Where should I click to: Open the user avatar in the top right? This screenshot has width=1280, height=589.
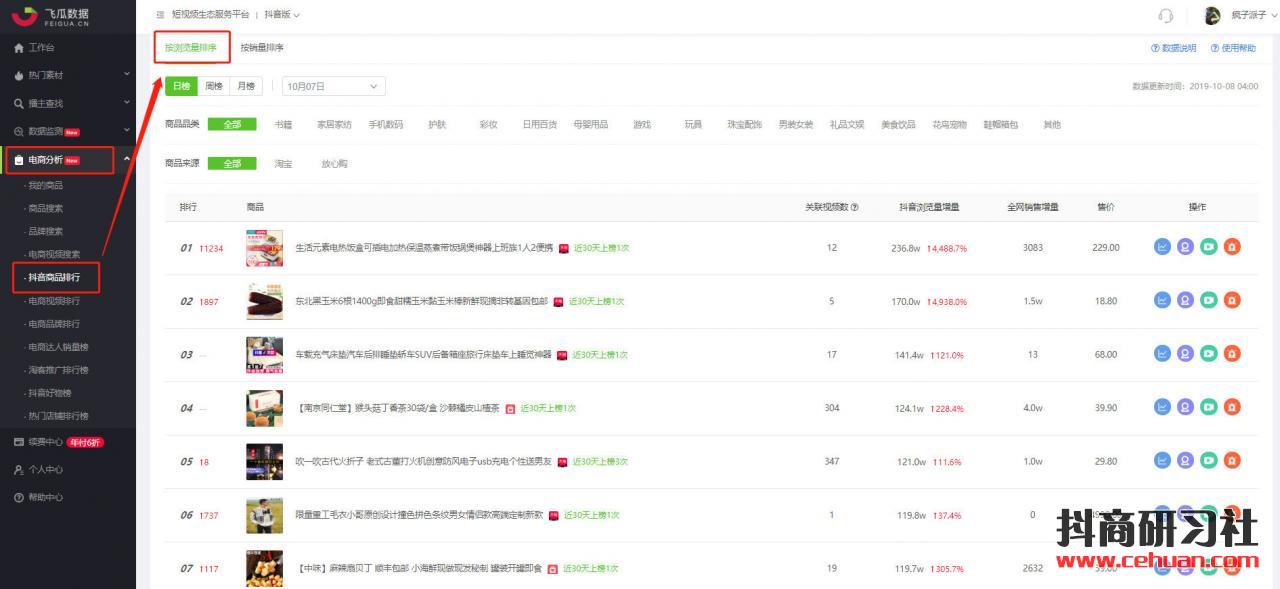(1213, 15)
